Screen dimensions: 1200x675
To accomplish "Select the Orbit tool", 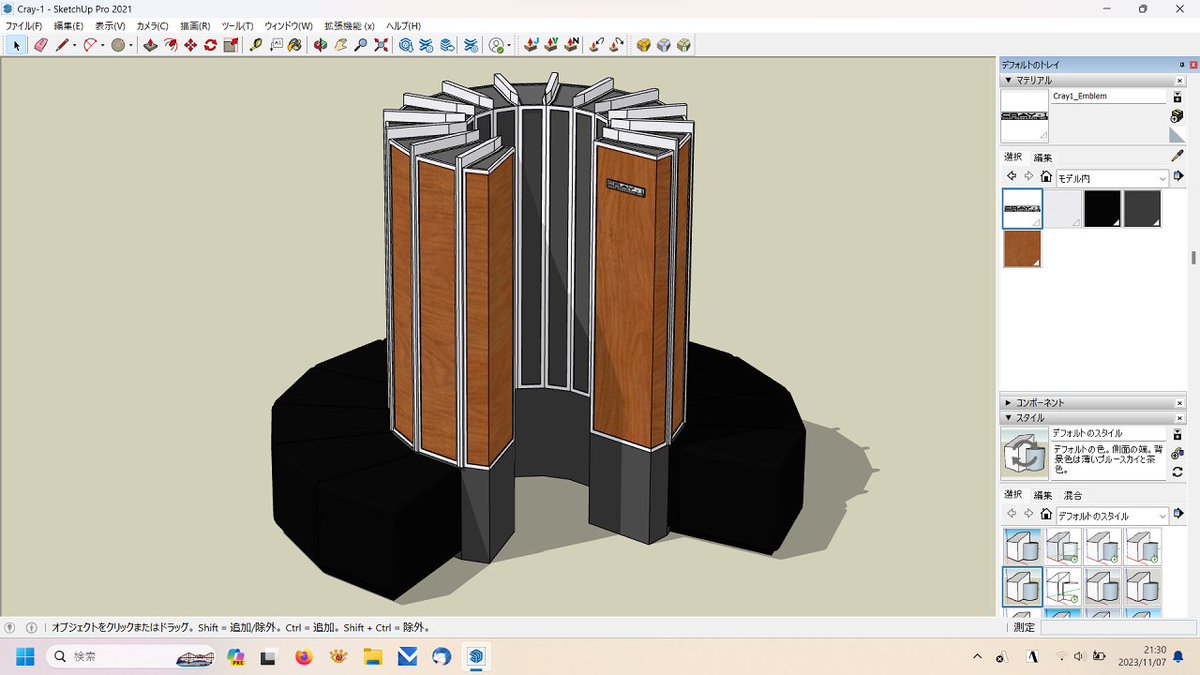I will (x=321, y=45).
